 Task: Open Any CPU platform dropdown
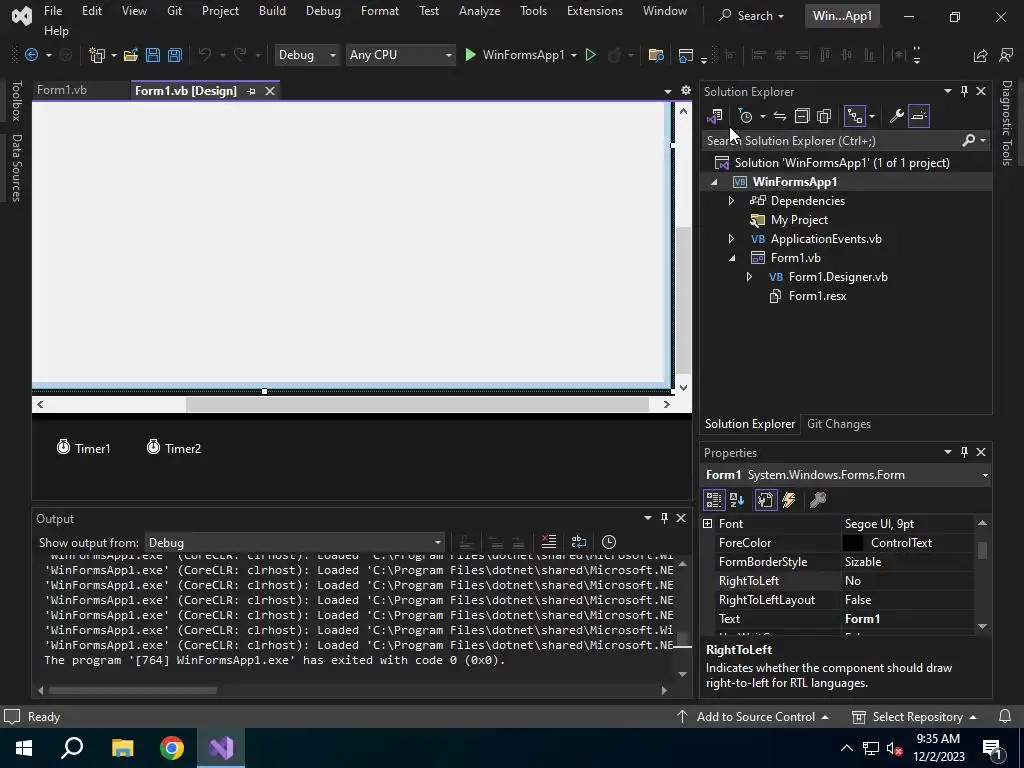click(x=400, y=55)
